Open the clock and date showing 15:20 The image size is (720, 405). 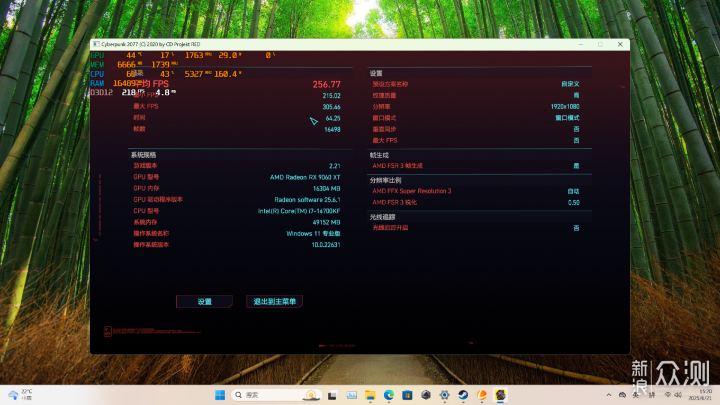(x=700, y=395)
